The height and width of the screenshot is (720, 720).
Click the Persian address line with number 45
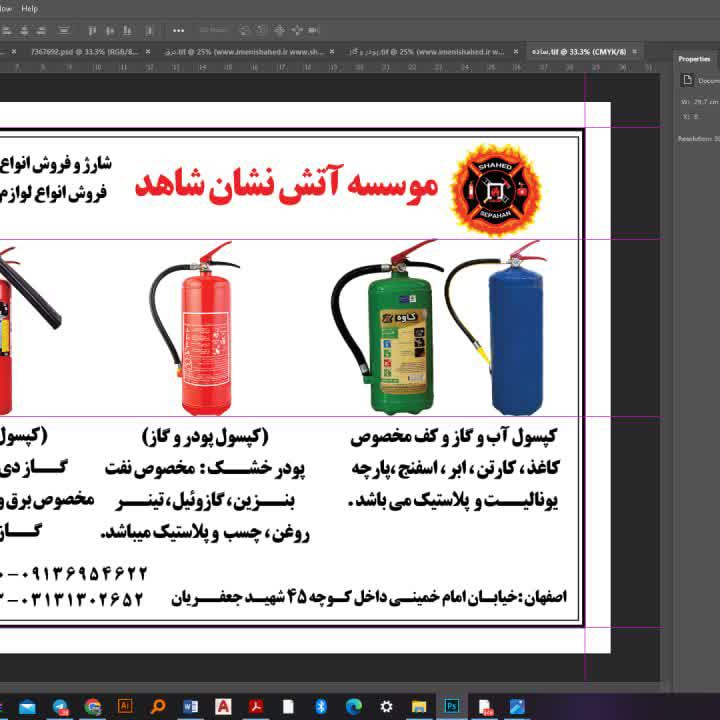pyautogui.click(x=369, y=597)
